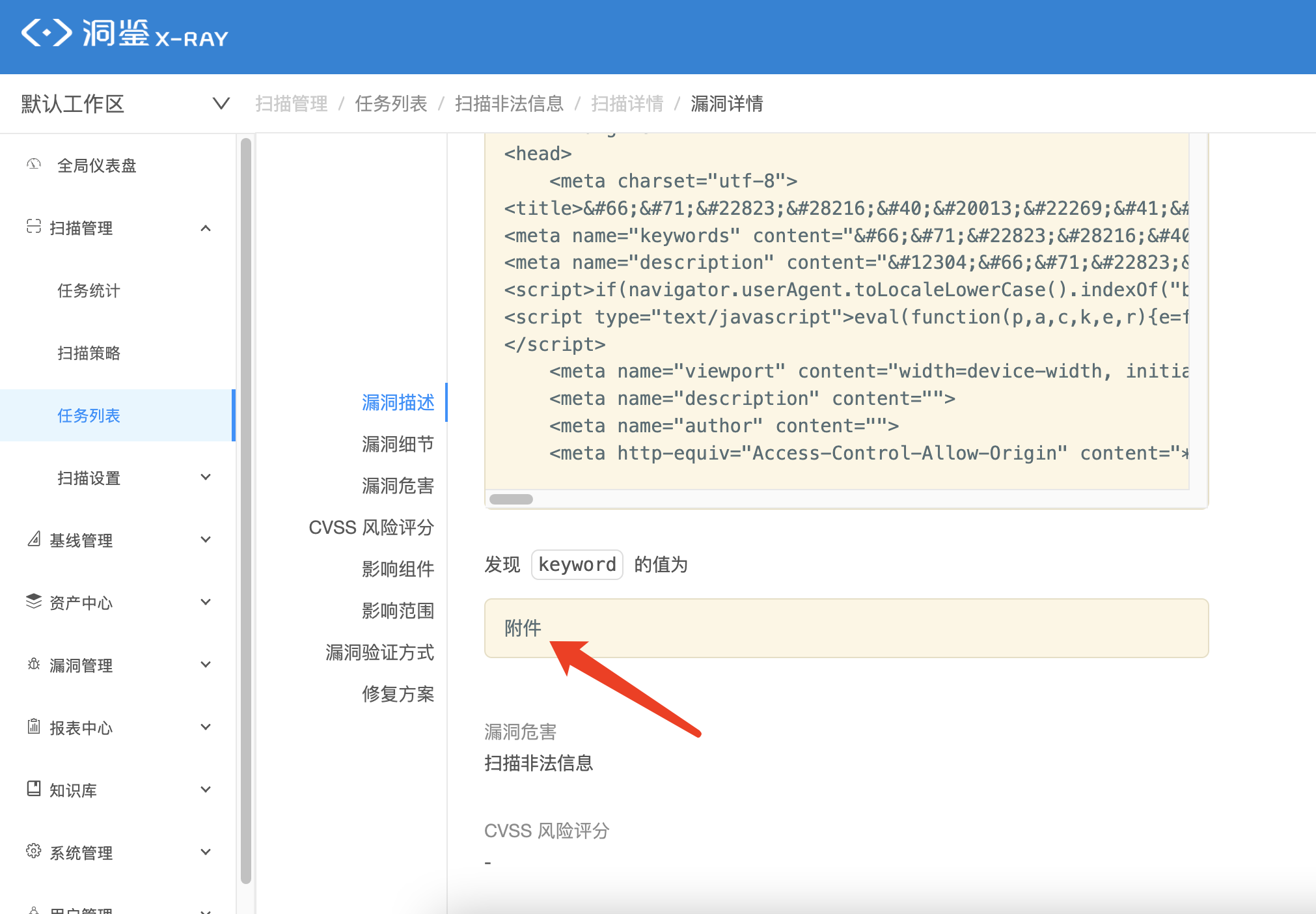Image resolution: width=1316 pixels, height=914 pixels.
Task: Click the baseline management icon
Action: pos(34,539)
